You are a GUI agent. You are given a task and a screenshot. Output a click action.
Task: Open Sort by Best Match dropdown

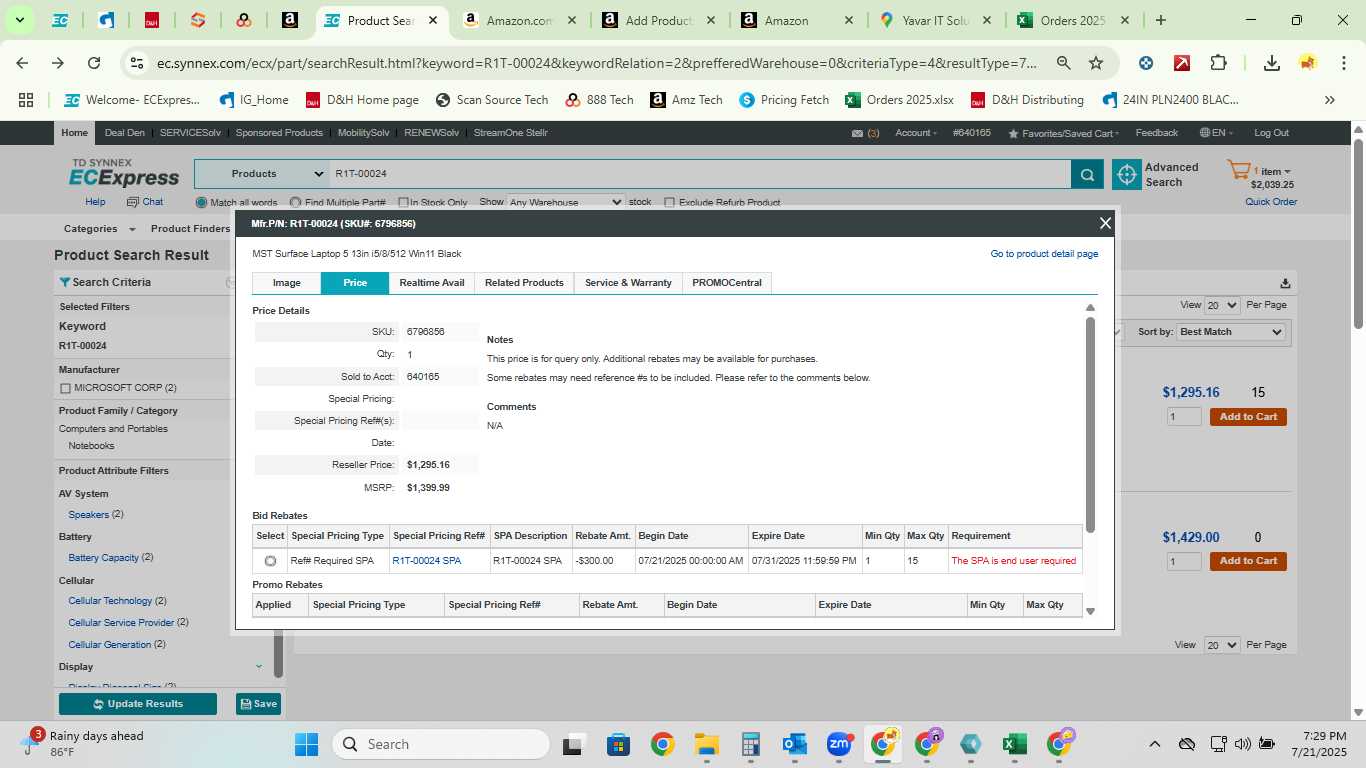pyautogui.click(x=1231, y=332)
